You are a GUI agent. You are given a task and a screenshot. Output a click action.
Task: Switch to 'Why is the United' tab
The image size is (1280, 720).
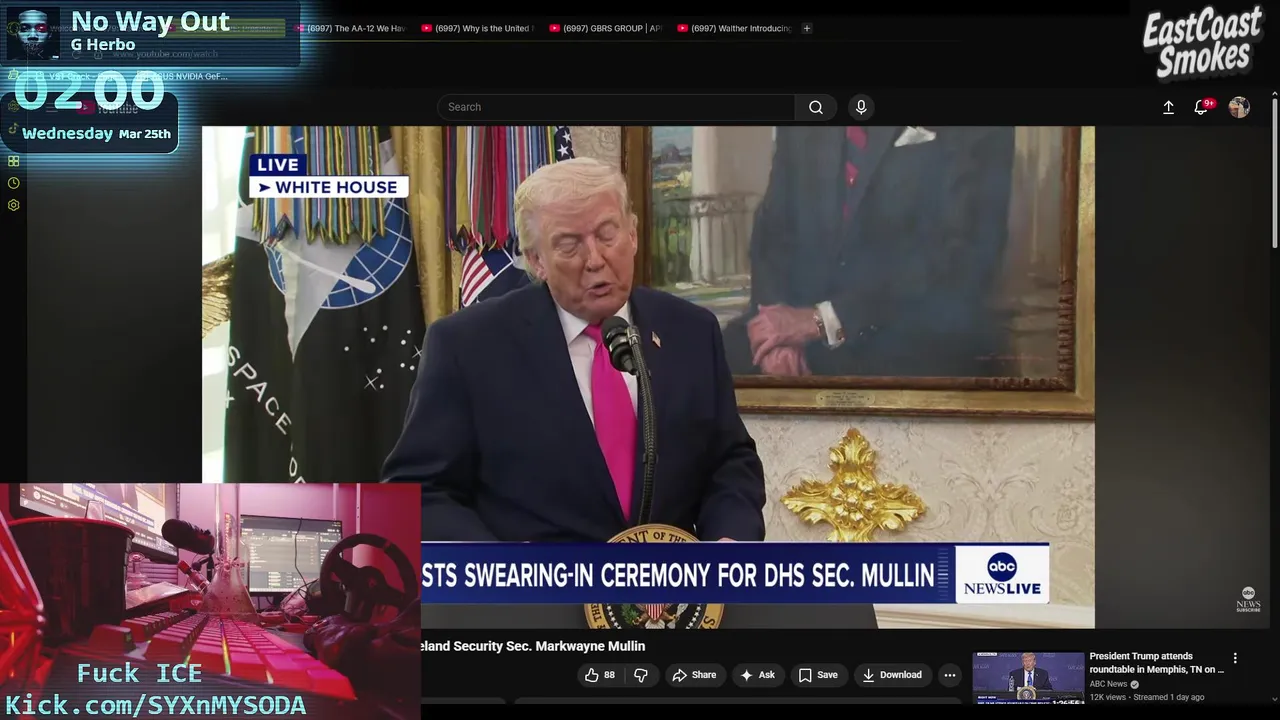tap(477, 28)
